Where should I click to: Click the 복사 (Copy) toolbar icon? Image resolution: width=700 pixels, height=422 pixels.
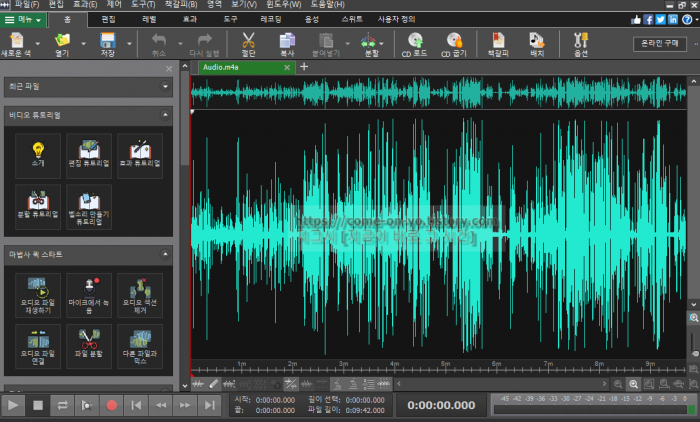click(x=286, y=42)
